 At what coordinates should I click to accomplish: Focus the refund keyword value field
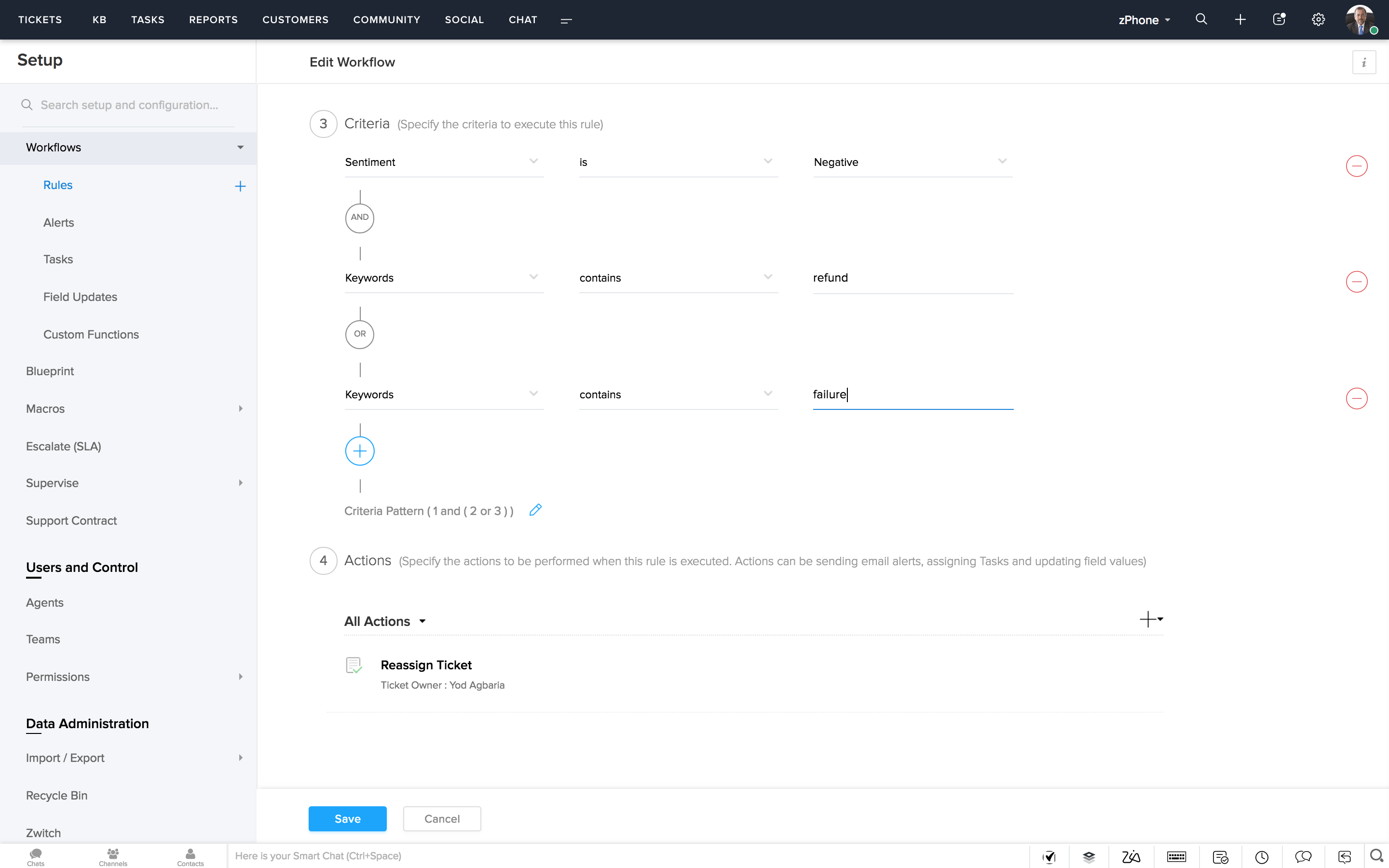pyautogui.click(x=912, y=278)
